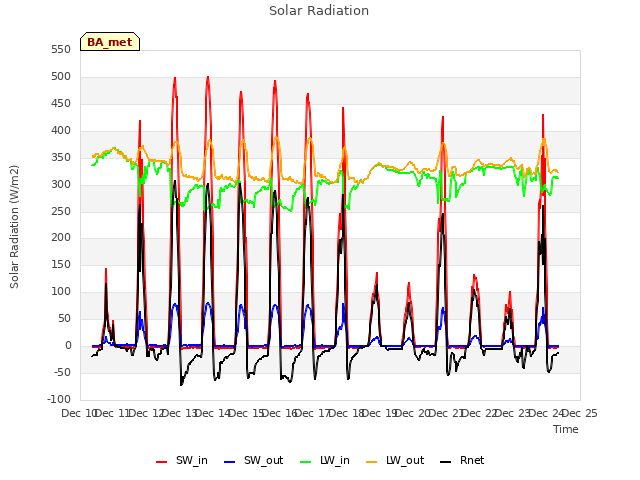Click the Solar Radiation (W/m2) y-axis title

click(x=14, y=227)
